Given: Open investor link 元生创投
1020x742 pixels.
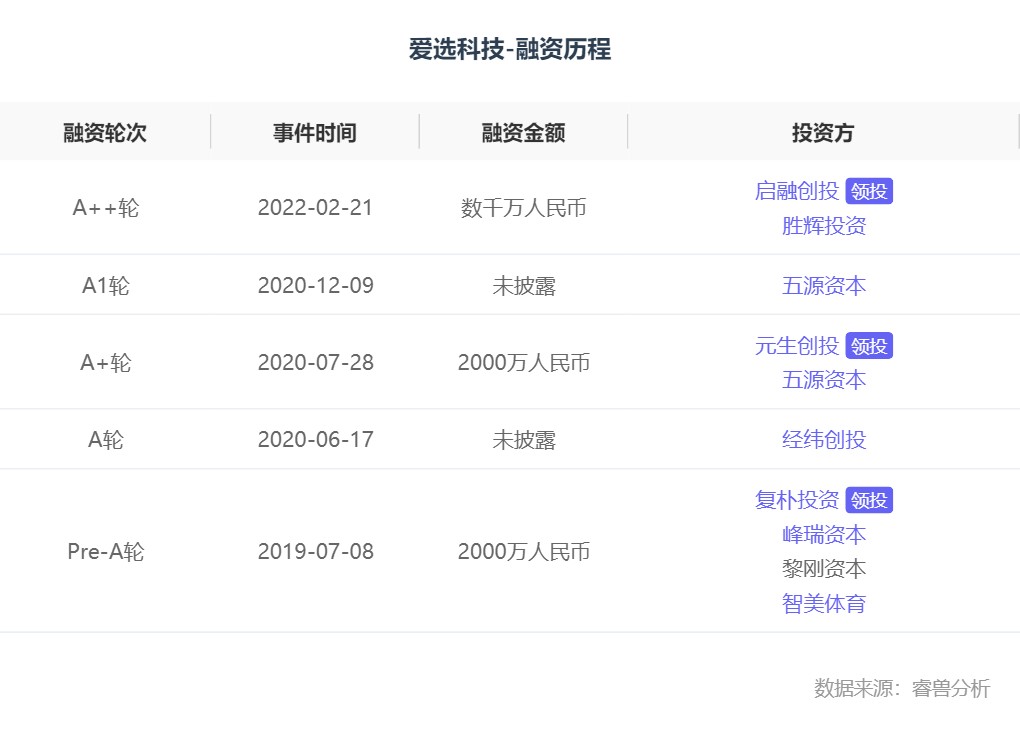Looking at the screenshot, I should point(796,345).
